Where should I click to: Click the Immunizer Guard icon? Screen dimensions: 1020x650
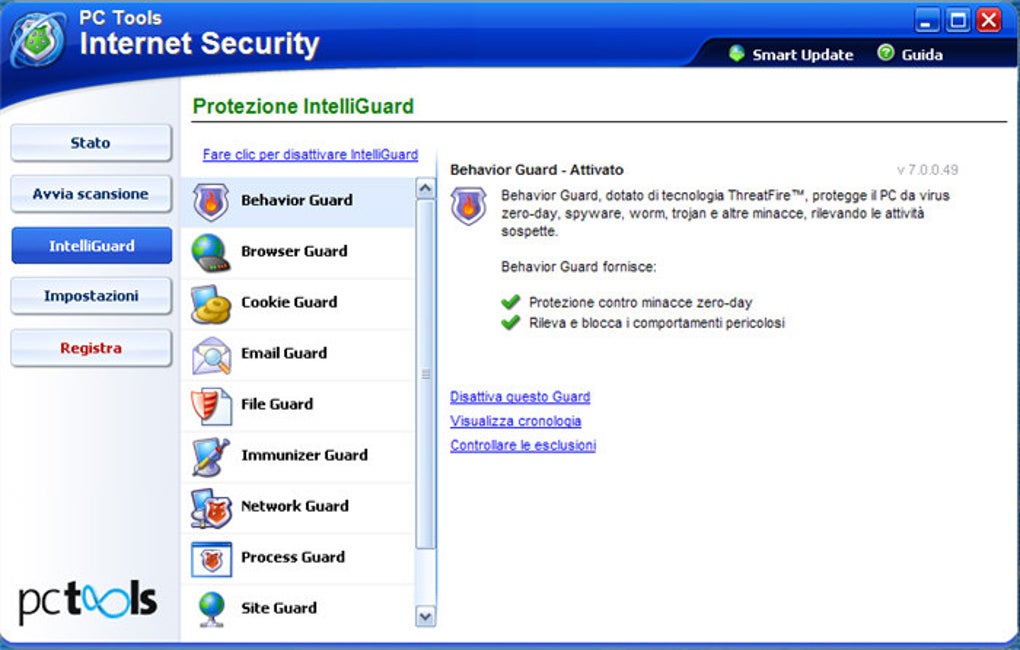point(211,457)
